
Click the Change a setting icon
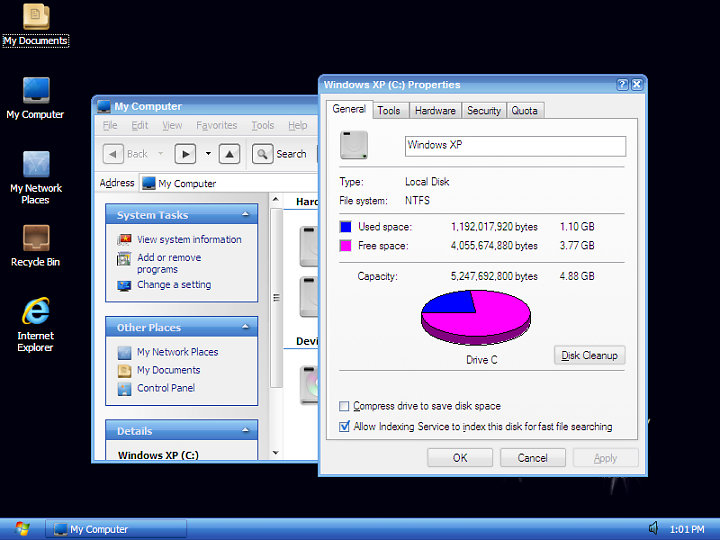click(124, 285)
